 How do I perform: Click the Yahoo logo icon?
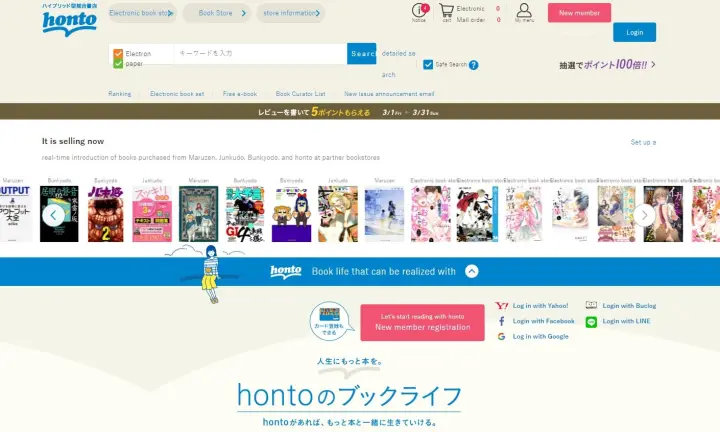[x=501, y=306]
